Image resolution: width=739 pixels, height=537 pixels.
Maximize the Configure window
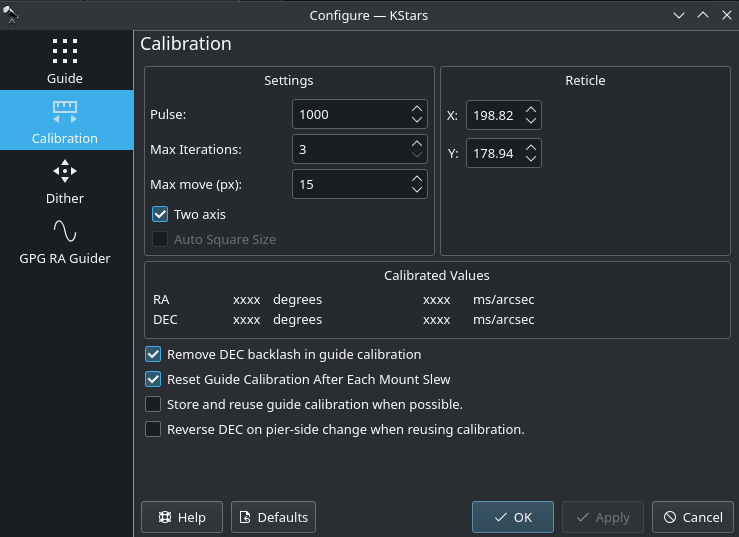703,15
